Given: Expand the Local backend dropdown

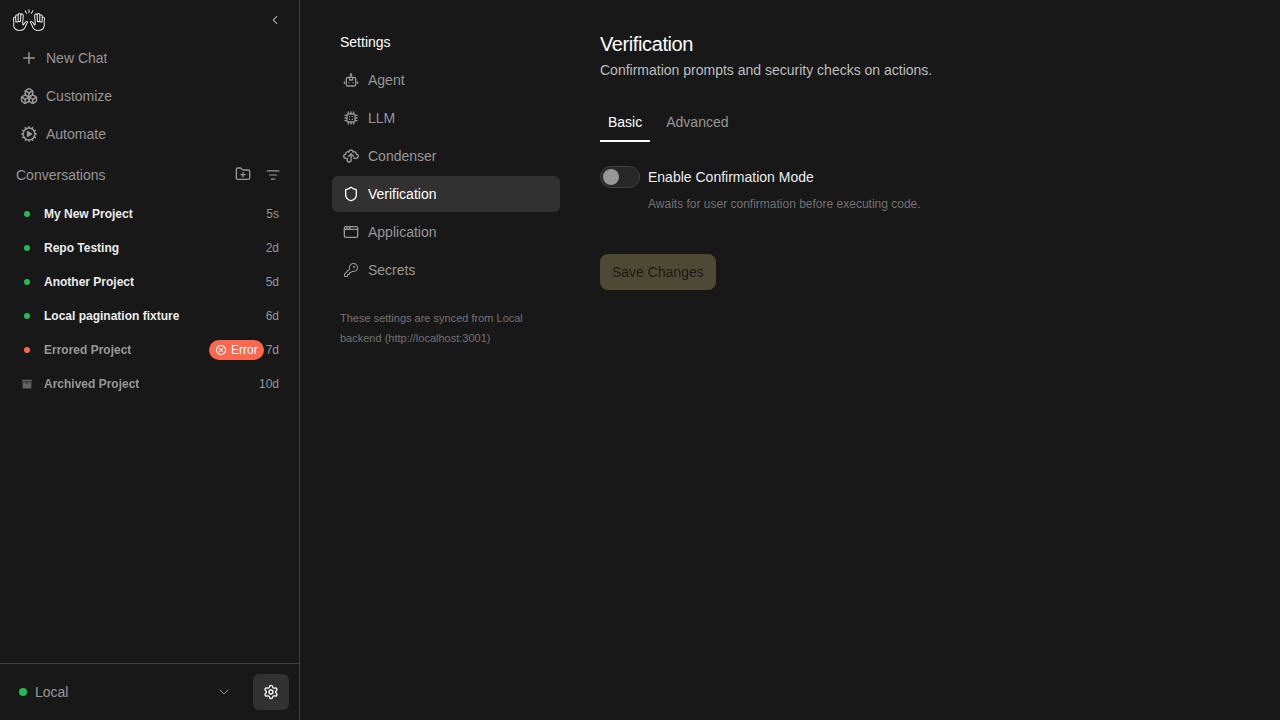Looking at the screenshot, I should coord(125,692).
